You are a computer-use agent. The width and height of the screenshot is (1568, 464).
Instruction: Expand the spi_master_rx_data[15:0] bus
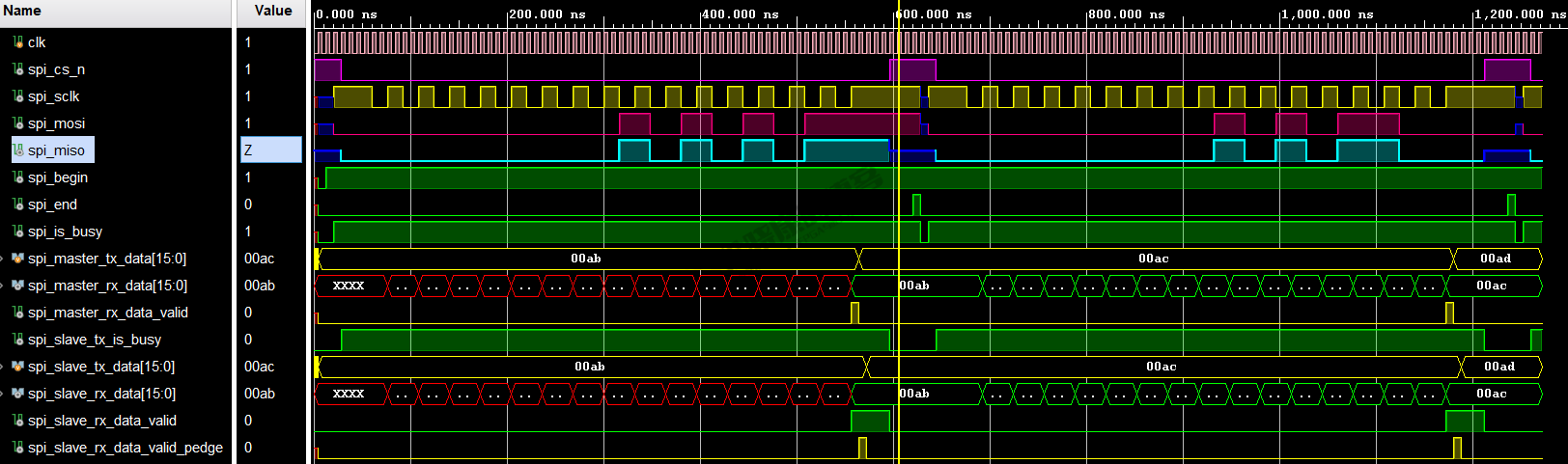4,286
